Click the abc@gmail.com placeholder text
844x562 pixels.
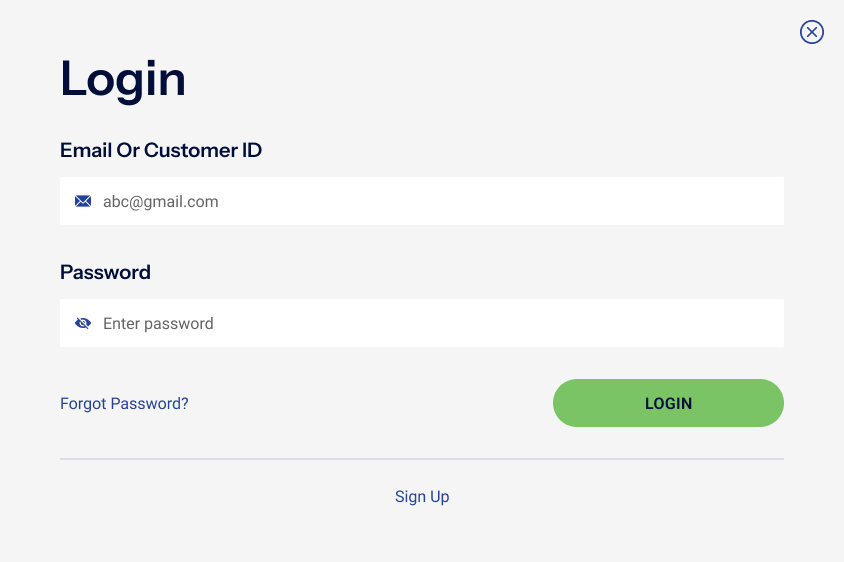(x=160, y=202)
